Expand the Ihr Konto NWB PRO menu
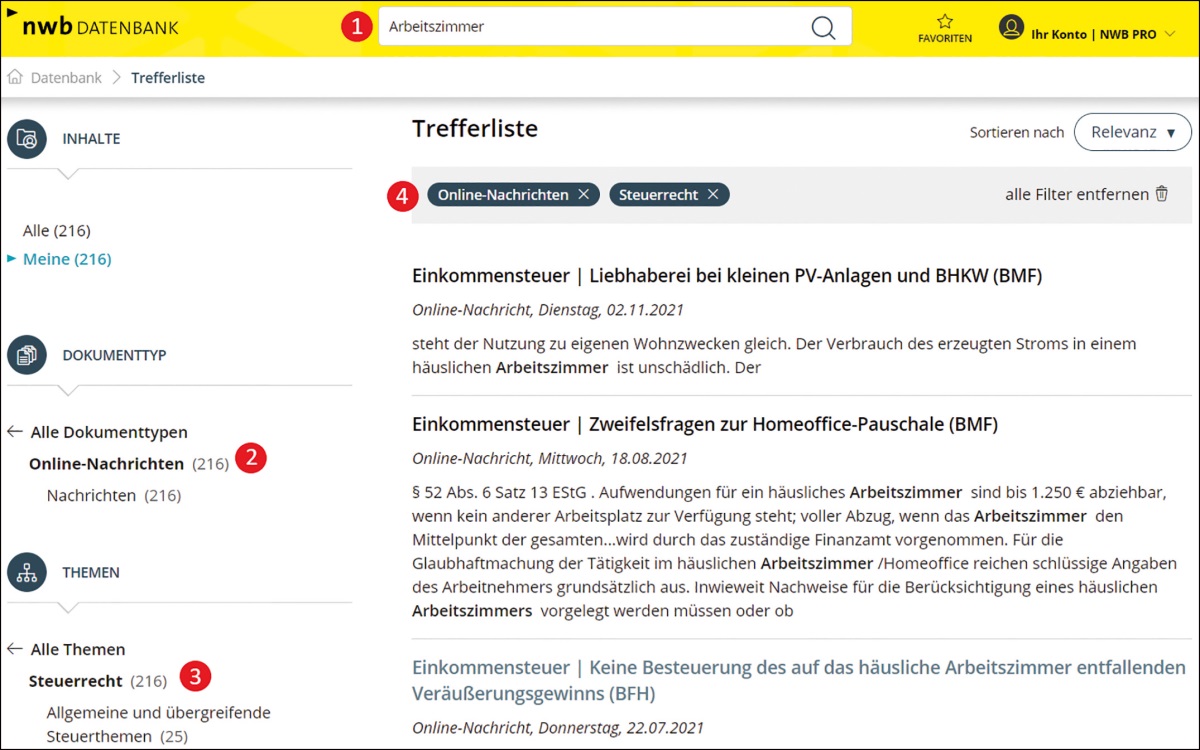This screenshot has height=750, width=1200. pyautogui.click(x=1172, y=34)
